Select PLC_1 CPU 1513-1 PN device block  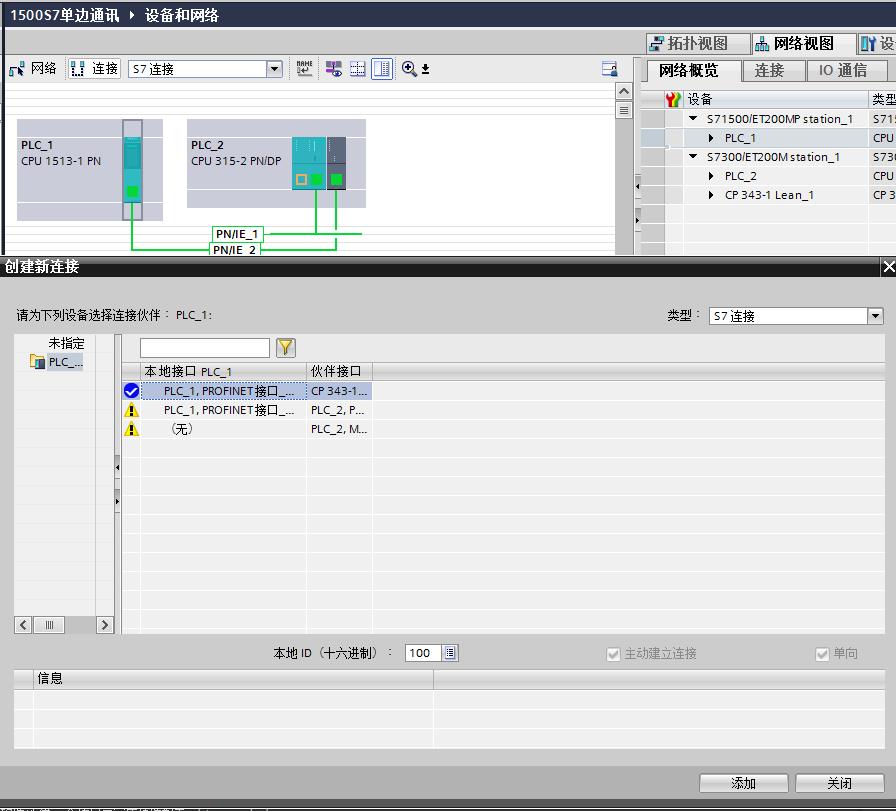(90, 170)
